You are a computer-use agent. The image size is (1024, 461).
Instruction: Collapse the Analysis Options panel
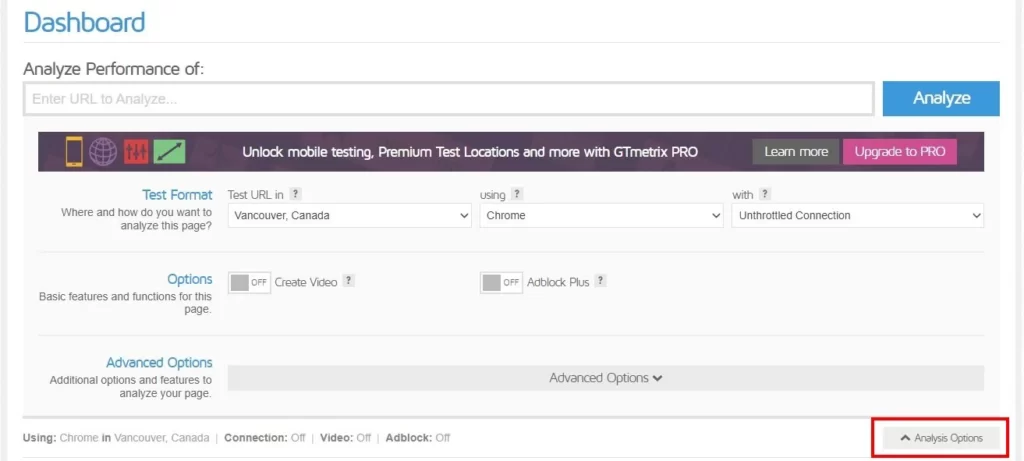(x=941, y=438)
